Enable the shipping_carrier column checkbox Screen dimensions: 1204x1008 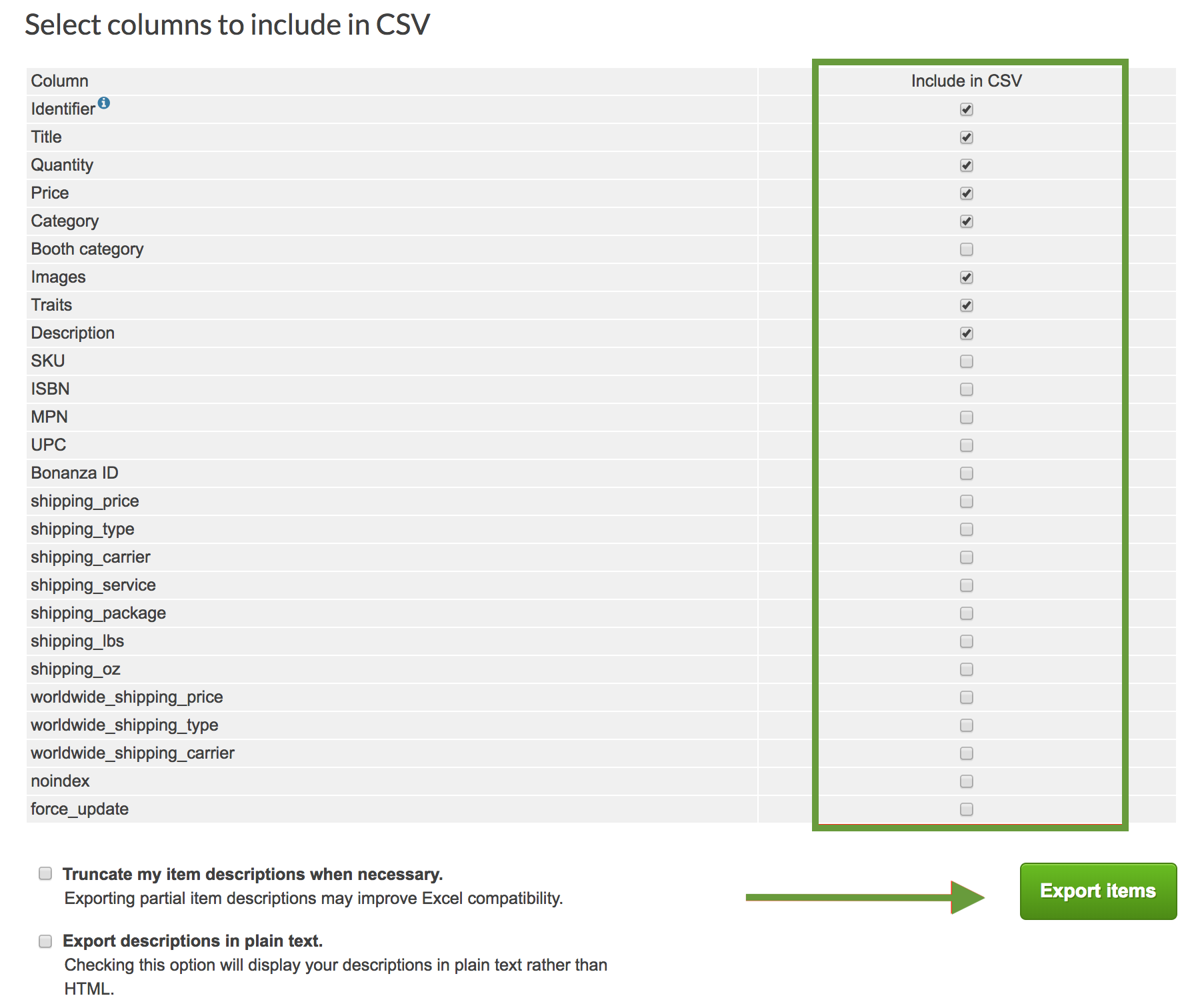966,557
